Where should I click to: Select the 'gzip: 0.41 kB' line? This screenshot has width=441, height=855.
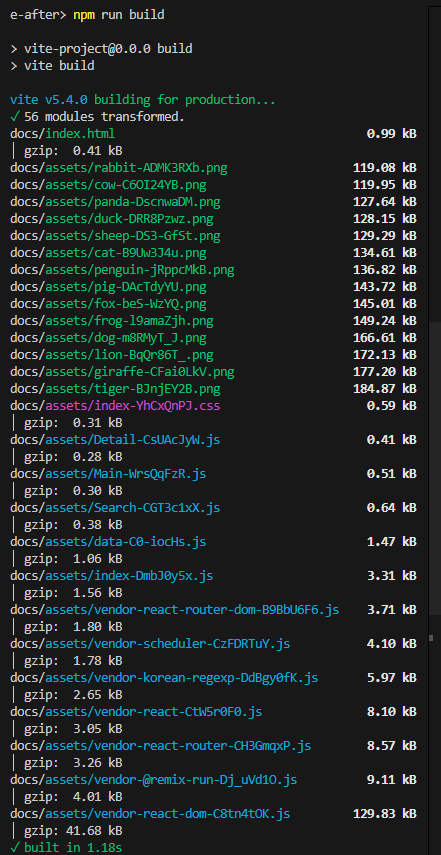[x=74, y=150]
